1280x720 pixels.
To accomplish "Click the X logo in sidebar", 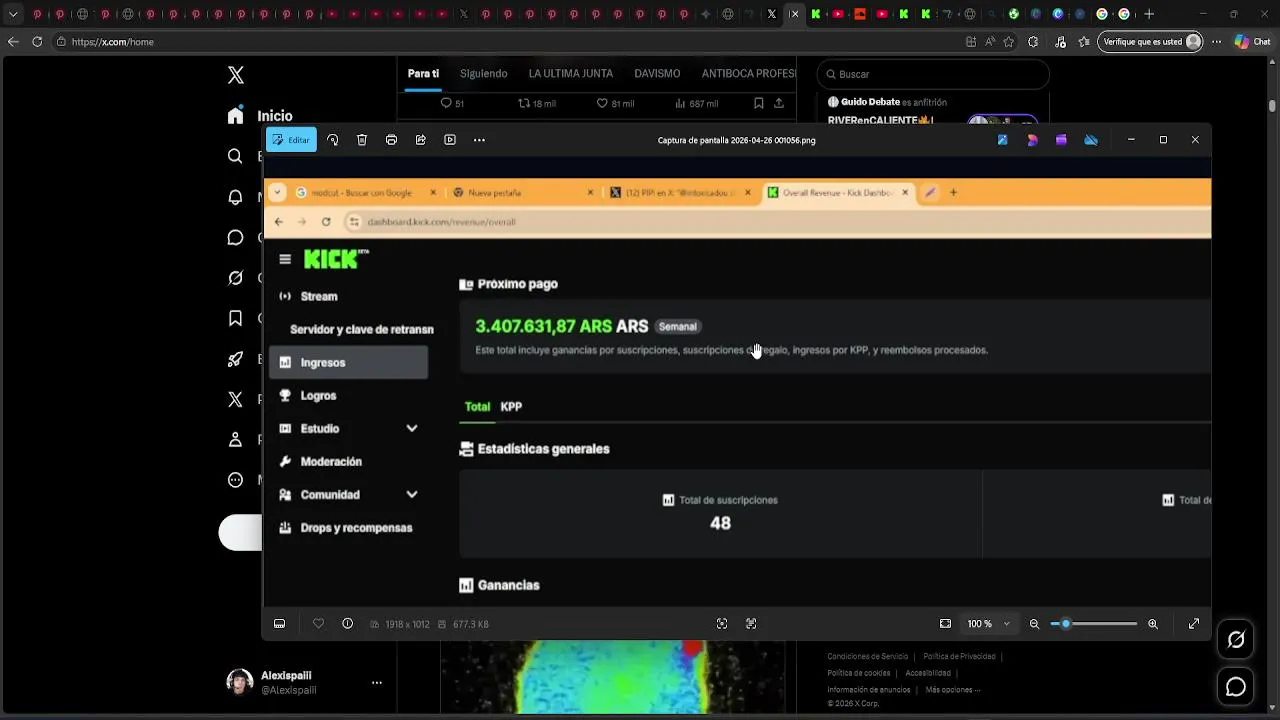I will coord(236,75).
